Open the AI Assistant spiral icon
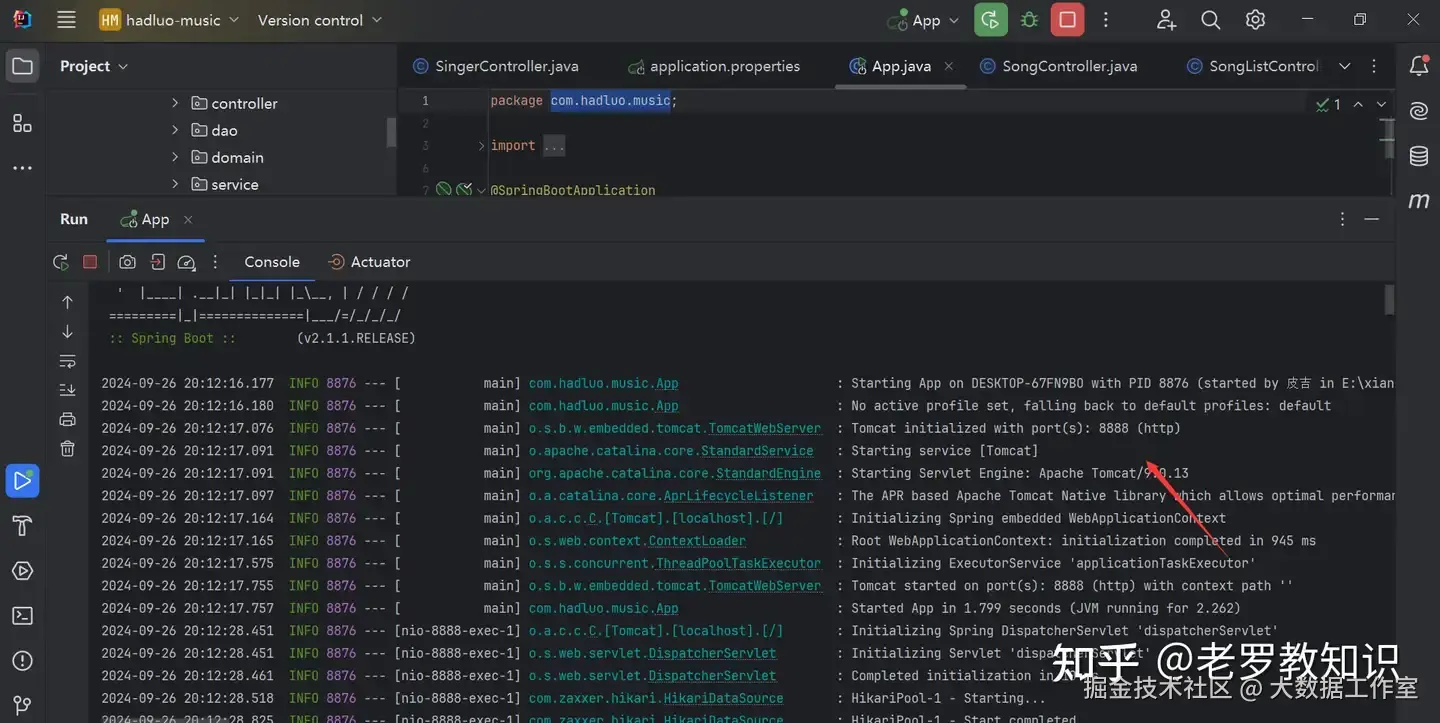The width and height of the screenshot is (1440, 723). coord(1418,111)
